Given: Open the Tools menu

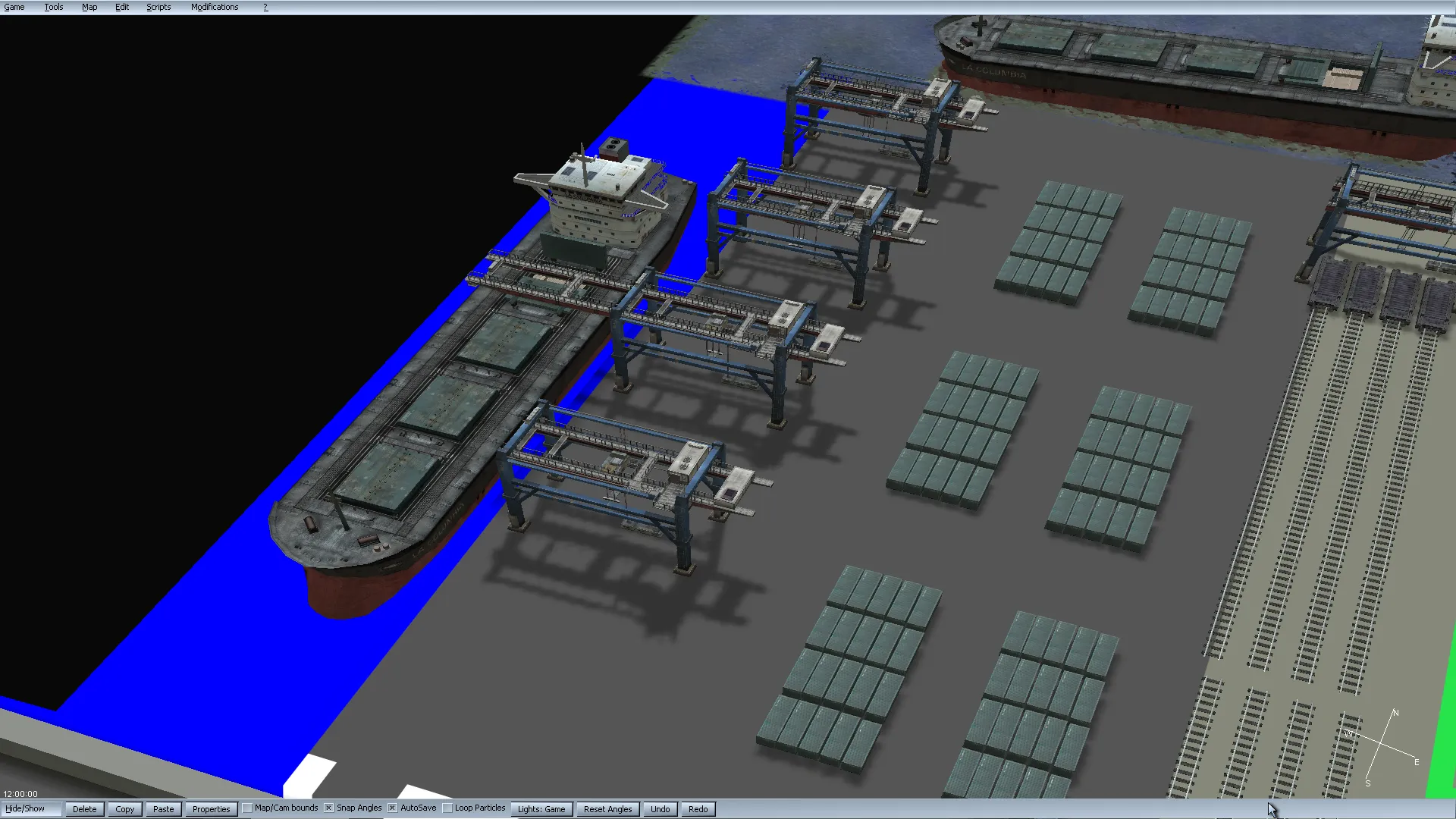Looking at the screenshot, I should (54, 7).
